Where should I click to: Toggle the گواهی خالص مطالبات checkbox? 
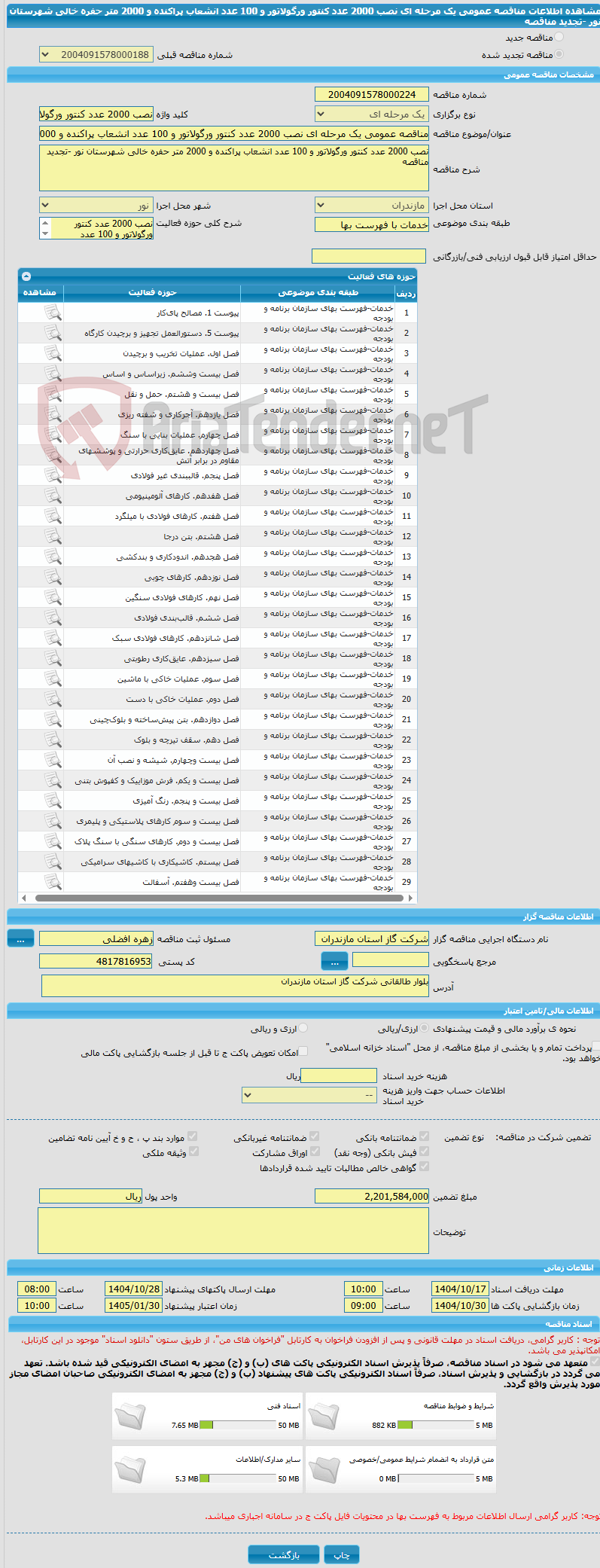pyautogui.click(x=424, y=1167)
